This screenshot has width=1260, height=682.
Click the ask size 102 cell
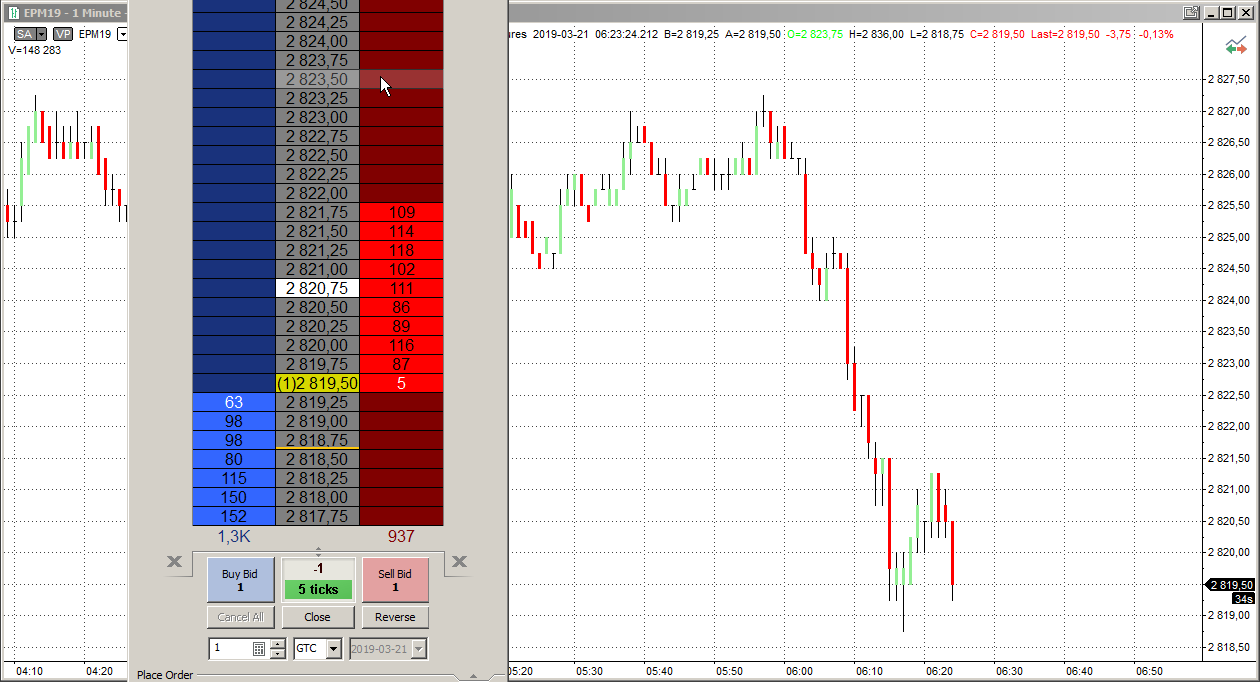click(x=401, y=269)
